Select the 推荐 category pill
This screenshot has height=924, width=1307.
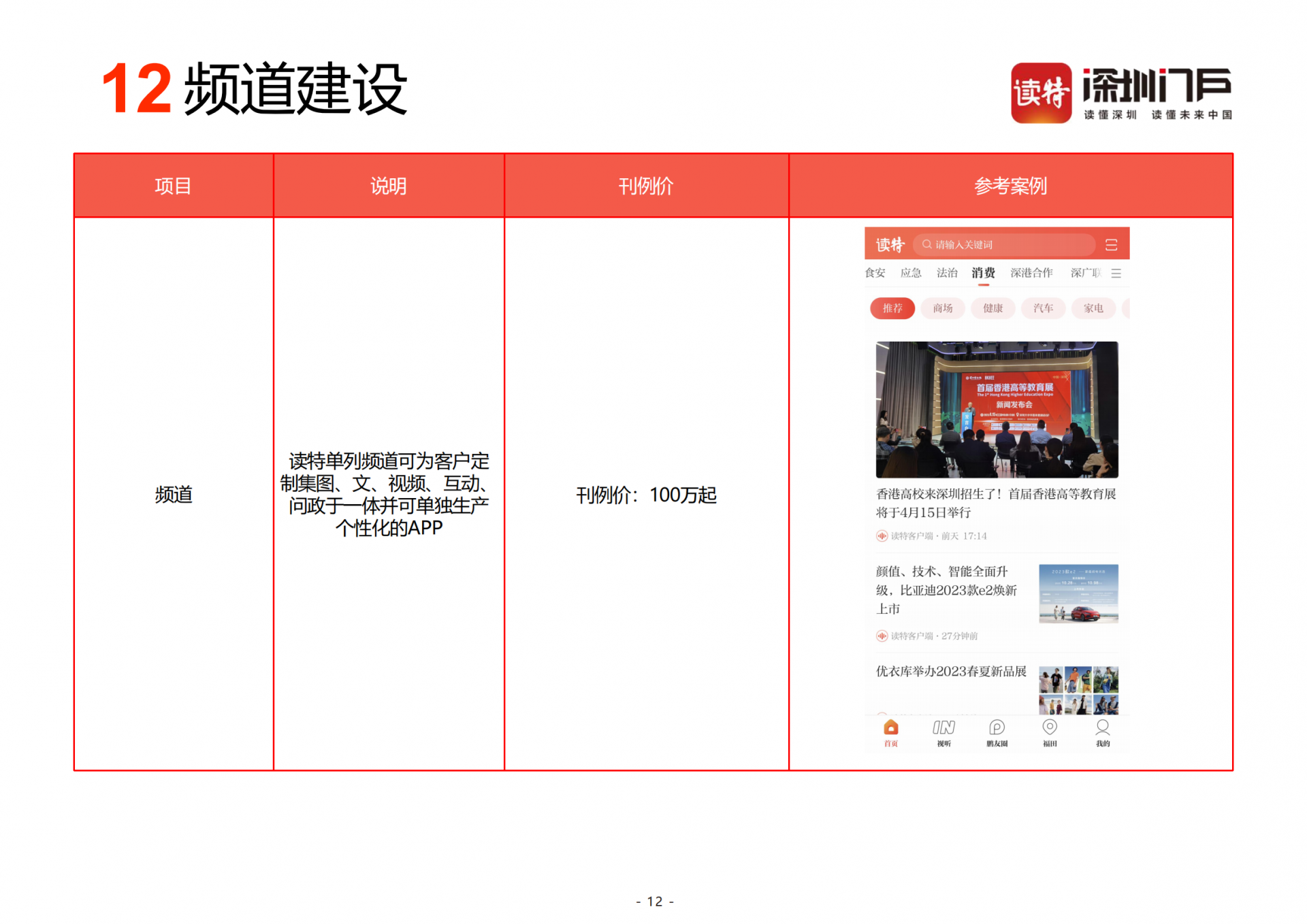892,308
